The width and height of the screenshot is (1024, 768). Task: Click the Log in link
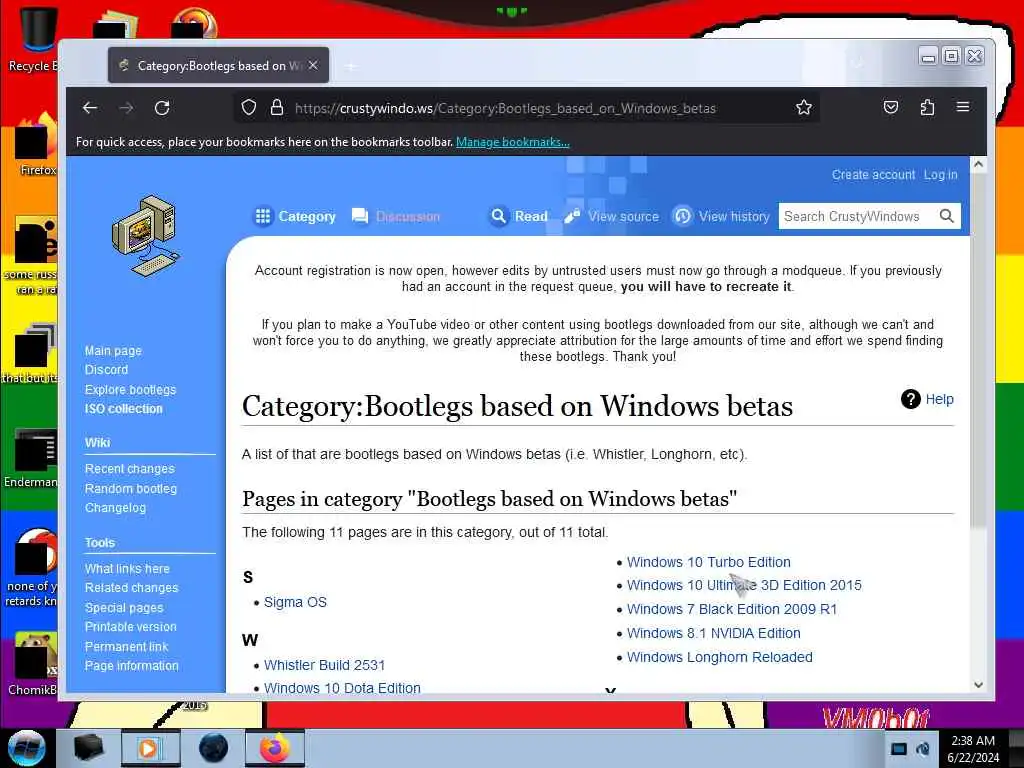(x=940, y=174)
